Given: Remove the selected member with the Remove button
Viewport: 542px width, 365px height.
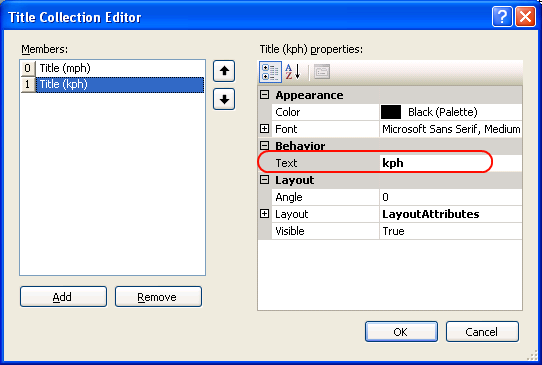Looking at the screenshot, I should pyautogui.click(x=158, y=297).
